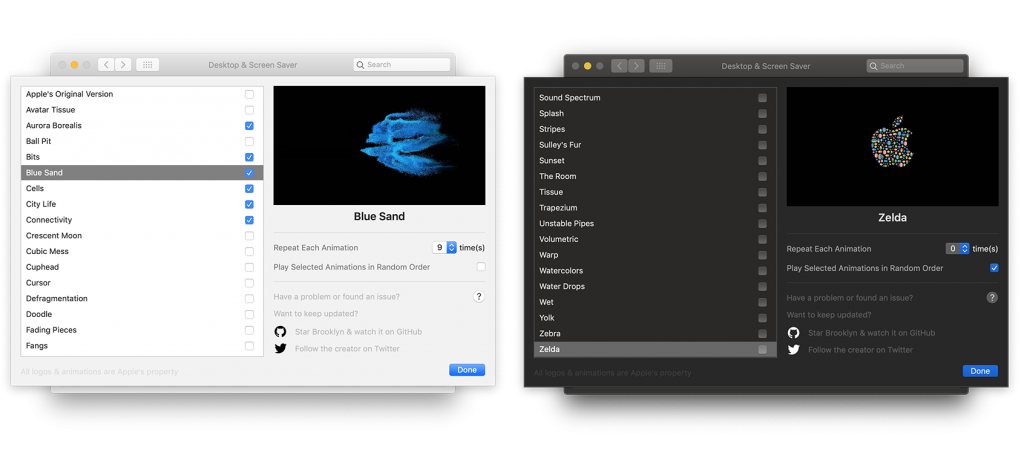
Task: Click the Zelda Apple logo preview
Action: point(893,147)
